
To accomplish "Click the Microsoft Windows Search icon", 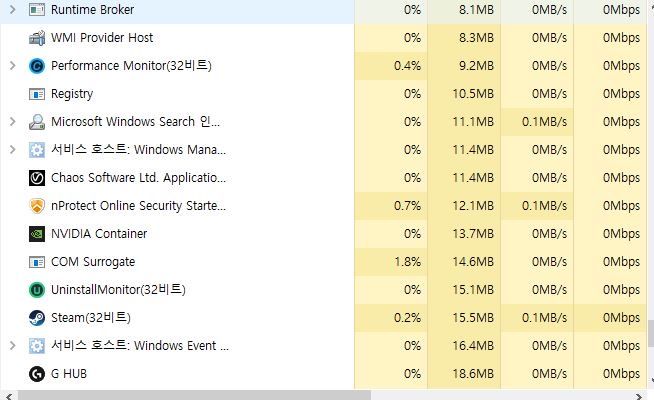I will coord(37,122).
